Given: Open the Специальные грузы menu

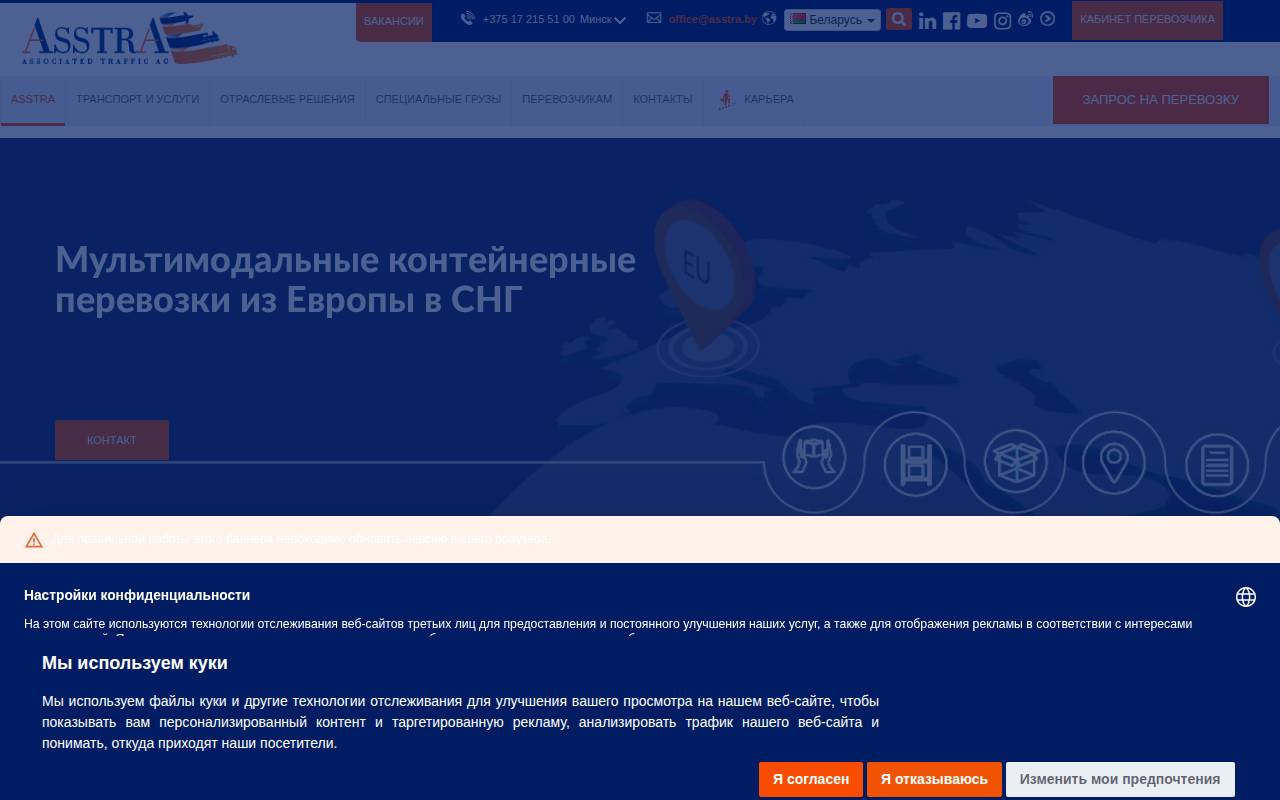Looking at the screenshot, I should 438,99.
